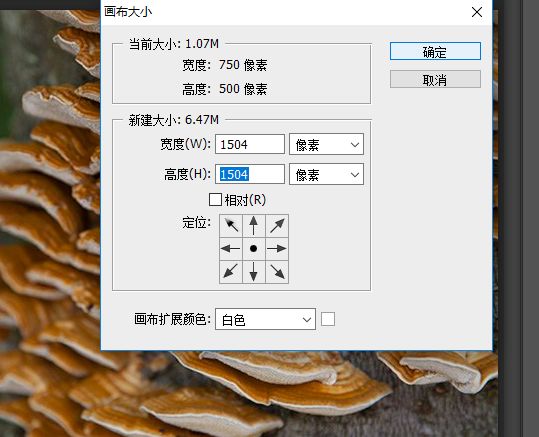Confirm with the 确定 button

tap(435, 51)
